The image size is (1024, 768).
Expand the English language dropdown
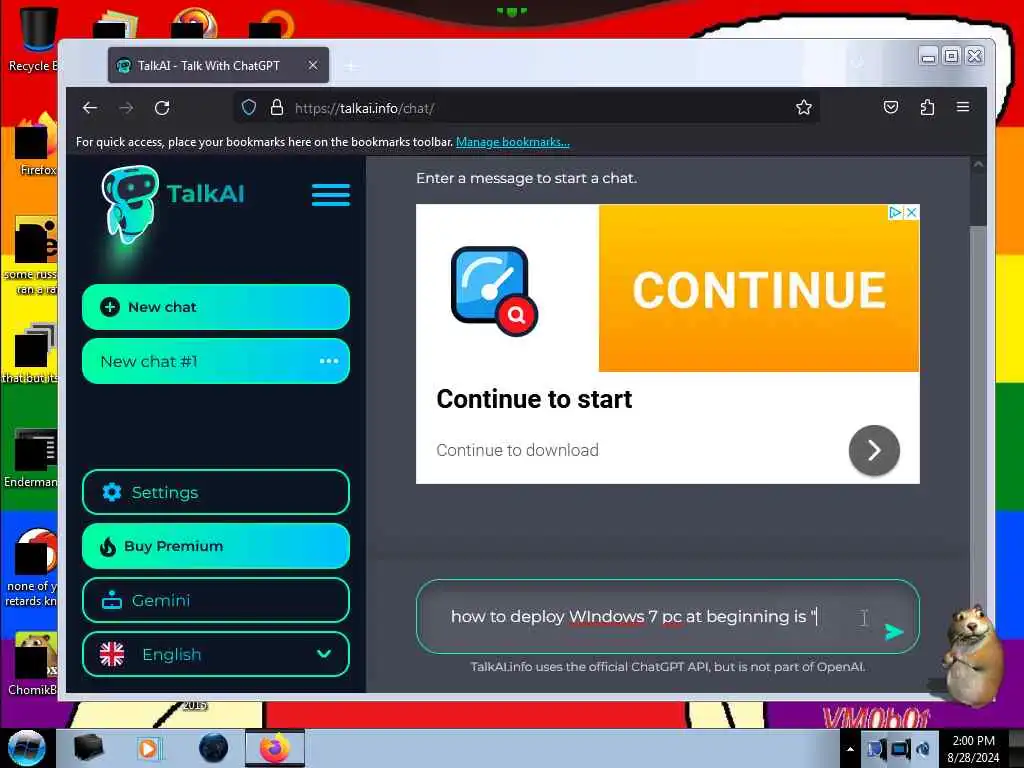tap(216, 654)
